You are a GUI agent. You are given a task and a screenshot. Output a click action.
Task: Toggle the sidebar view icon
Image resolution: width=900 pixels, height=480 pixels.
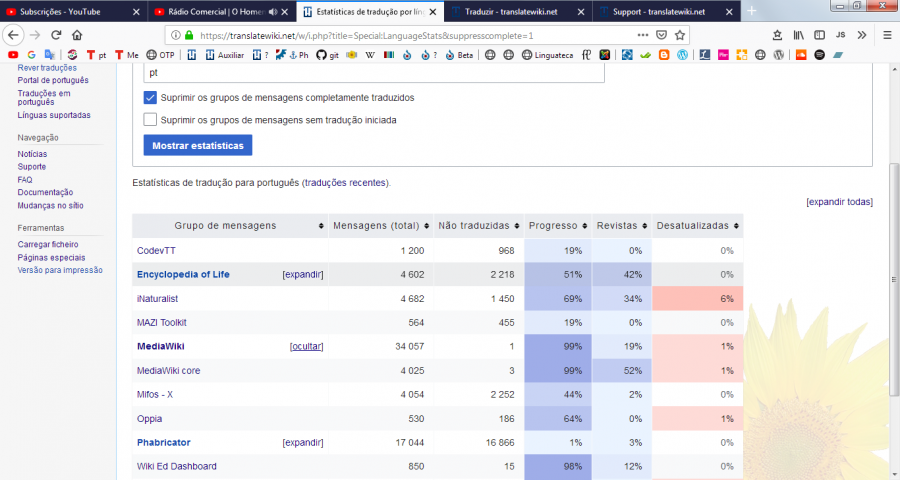pos(820,35)
